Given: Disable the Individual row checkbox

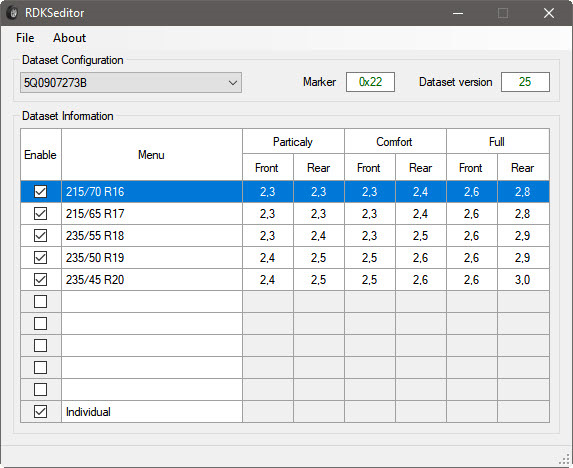Looking at the screenshot, I should 40,412.
